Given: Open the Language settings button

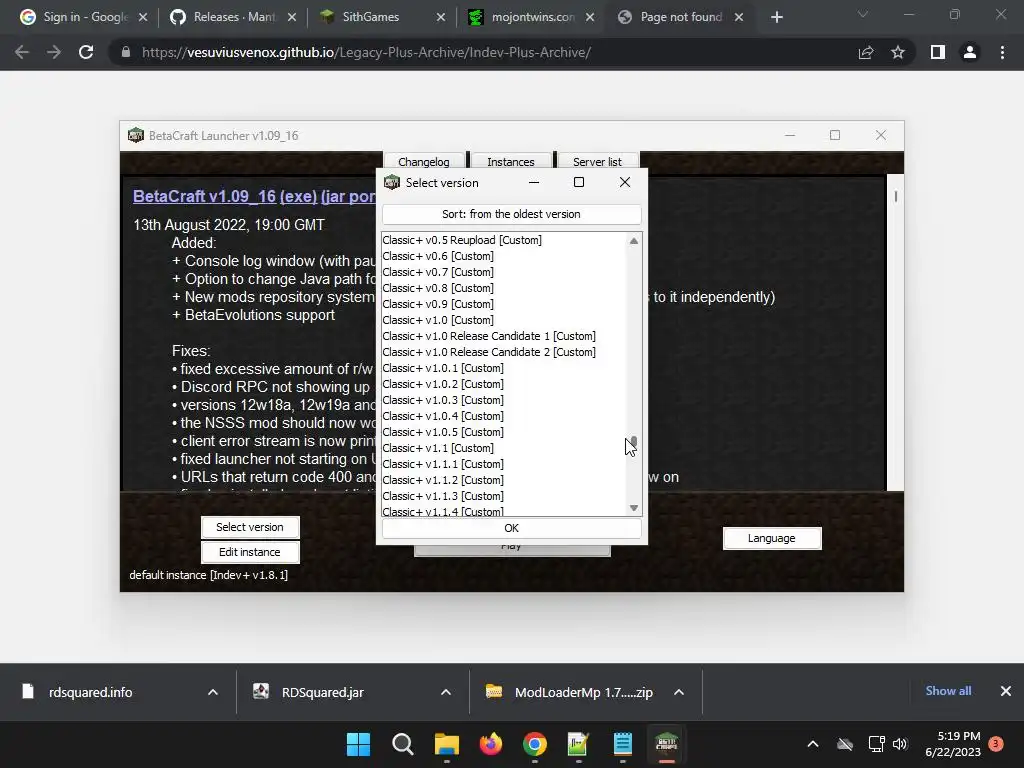Looking at the screenshot, I should 772,538.
